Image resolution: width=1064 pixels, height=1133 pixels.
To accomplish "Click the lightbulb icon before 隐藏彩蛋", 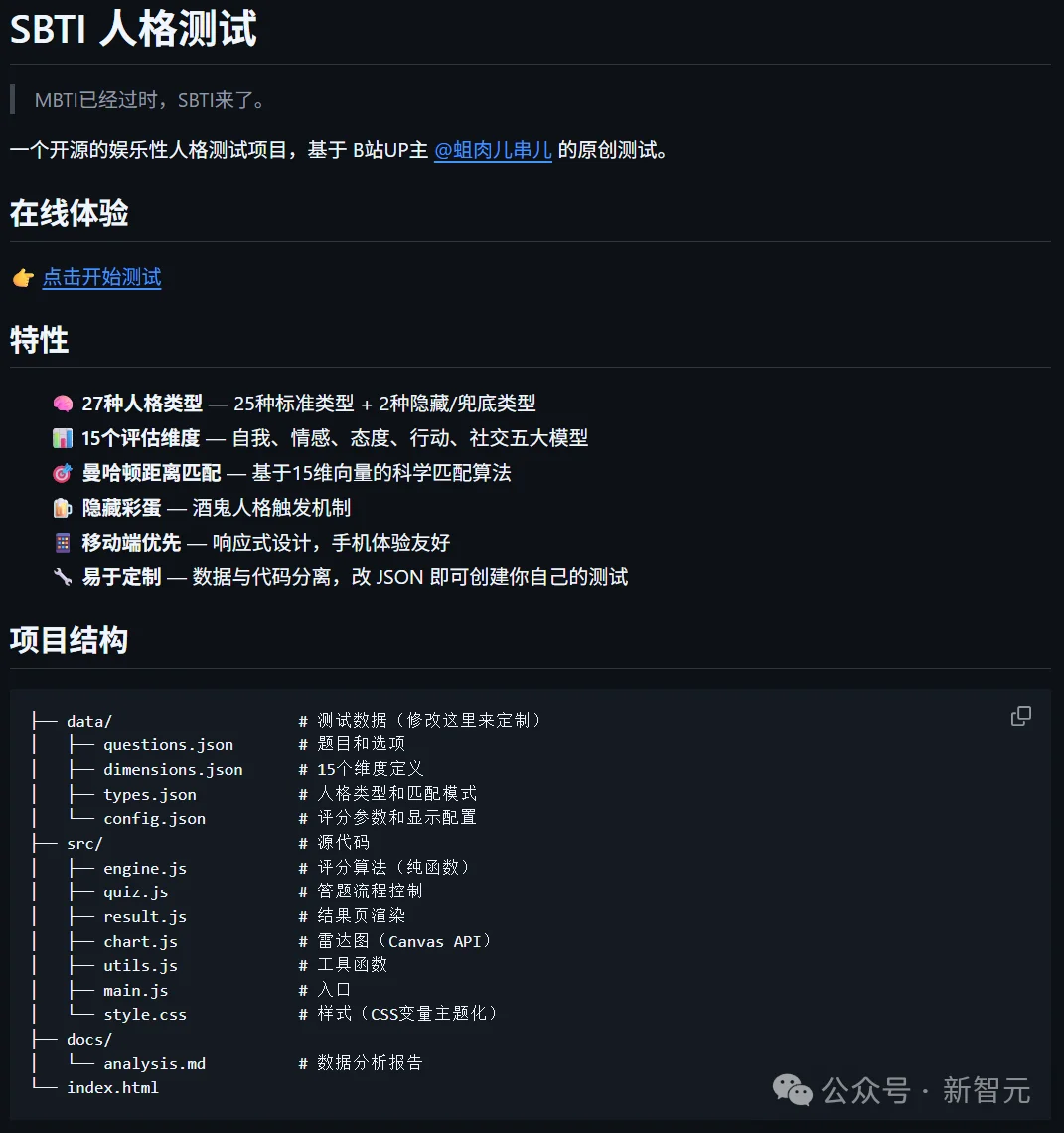I will pos(63,508).
